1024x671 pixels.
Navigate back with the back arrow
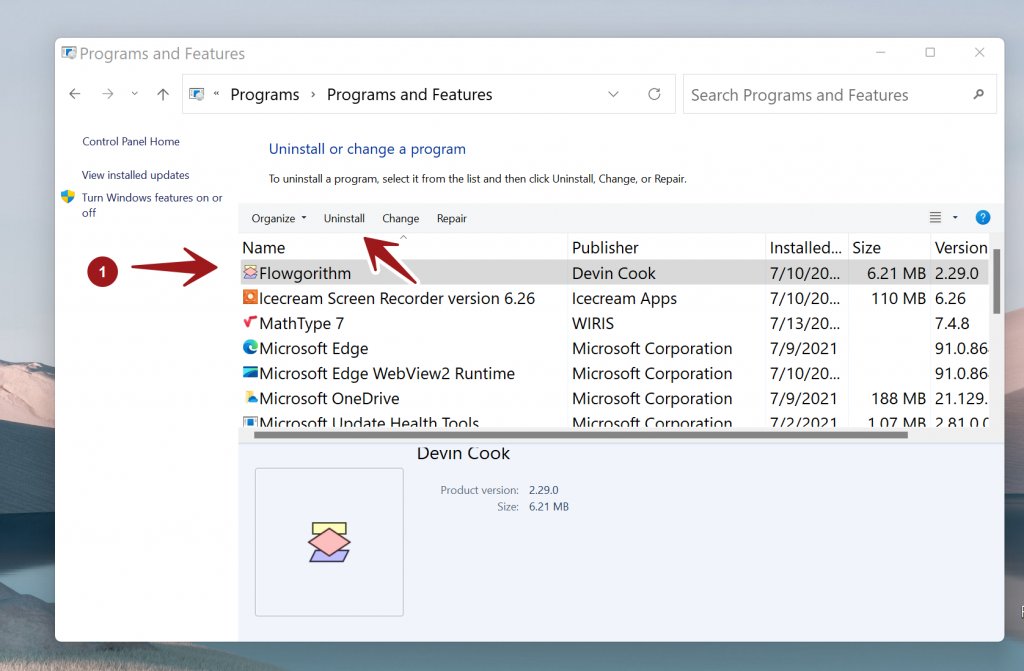click(x=74, y=93)
